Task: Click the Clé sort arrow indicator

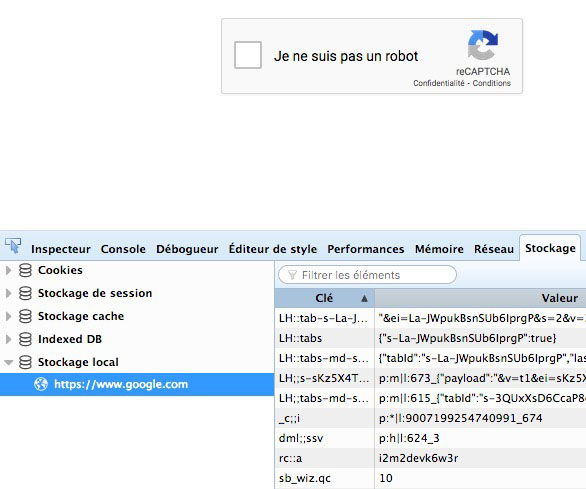Action: tap(364, 298)
